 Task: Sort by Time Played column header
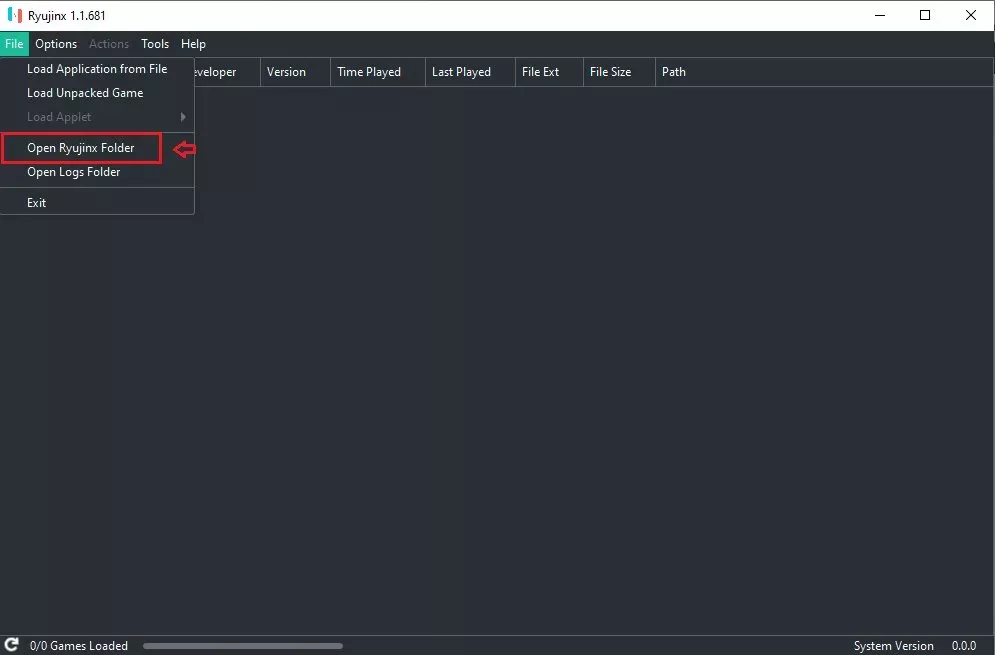[378, 72]
